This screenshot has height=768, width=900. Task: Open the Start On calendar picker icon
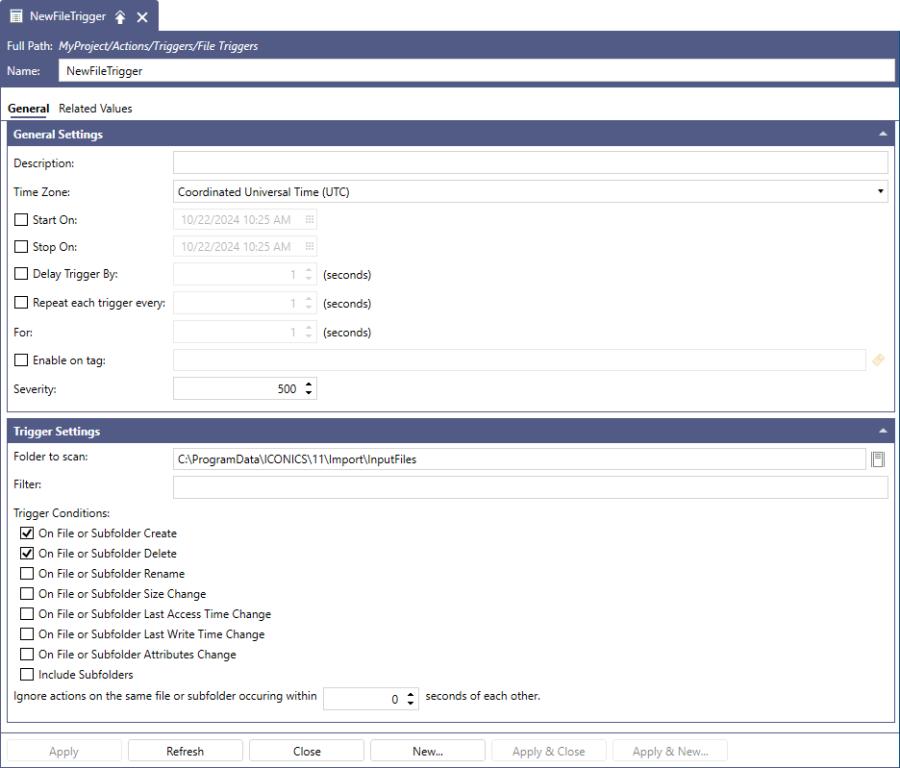(310, 219)
